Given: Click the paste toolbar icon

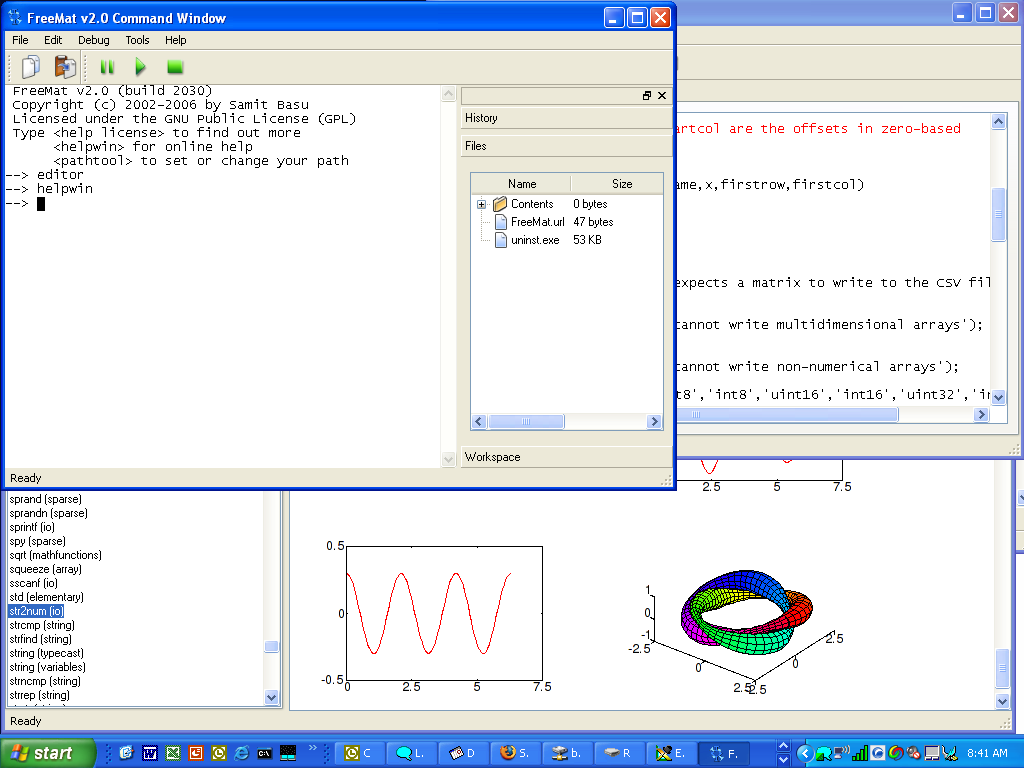Looking at the screenshot, I should [x=65, y=67].
